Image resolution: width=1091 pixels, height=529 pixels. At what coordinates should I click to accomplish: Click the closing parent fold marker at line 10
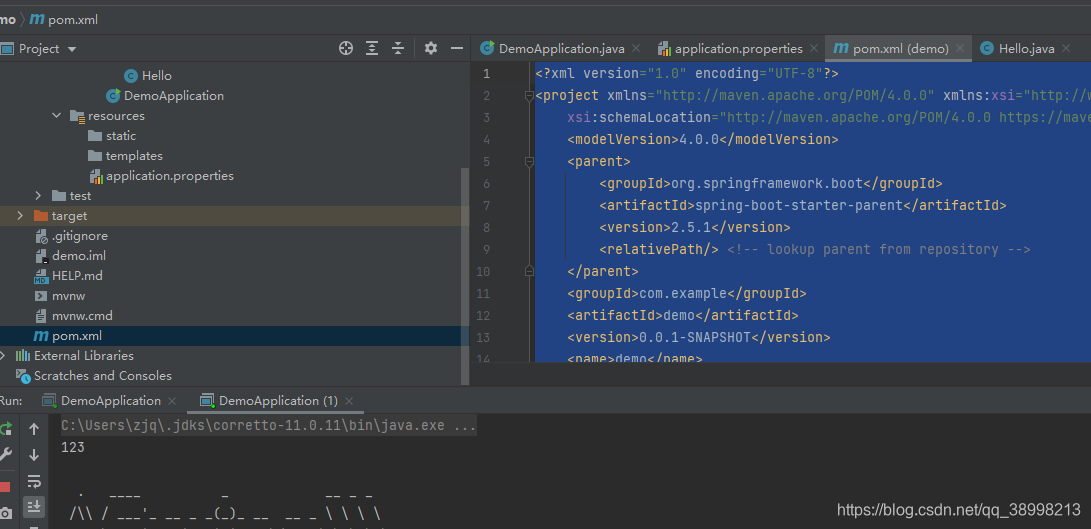pos(529,271)
